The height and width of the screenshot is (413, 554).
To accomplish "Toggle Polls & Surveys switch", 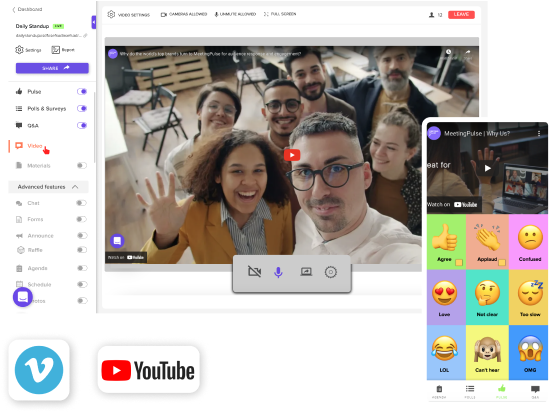I will tap(82, 108).
